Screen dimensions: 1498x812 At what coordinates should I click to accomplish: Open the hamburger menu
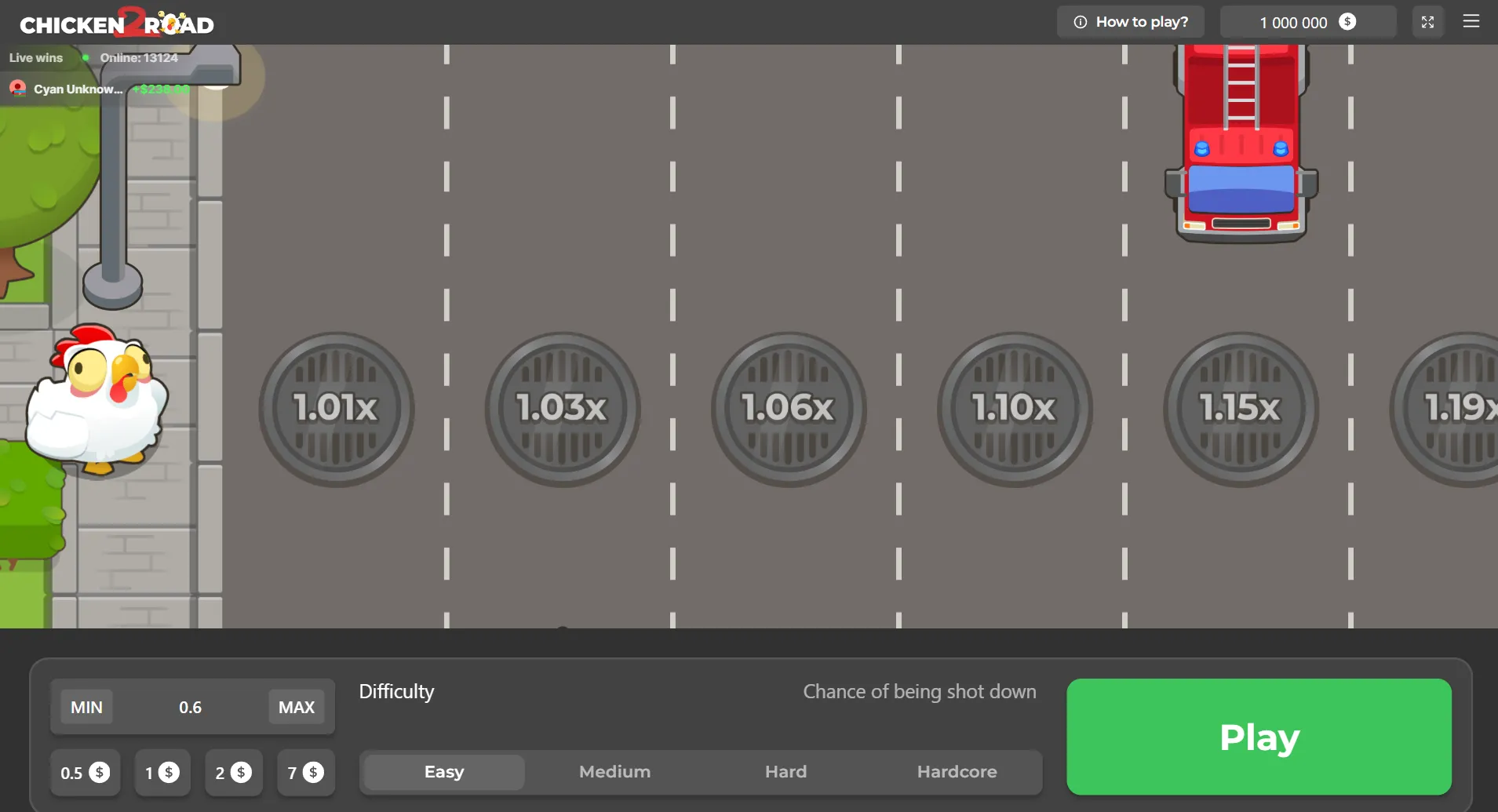click(x=1472, y=21)
